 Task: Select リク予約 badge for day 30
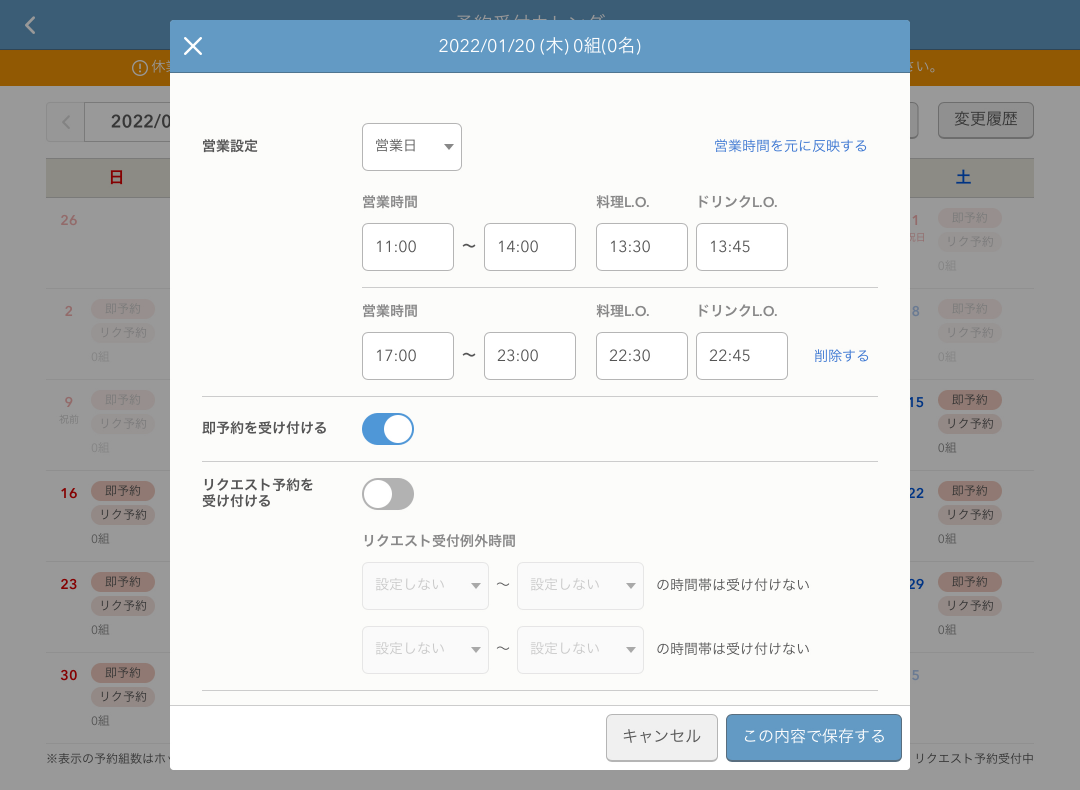pyautogui.click(x=123, y=696)
